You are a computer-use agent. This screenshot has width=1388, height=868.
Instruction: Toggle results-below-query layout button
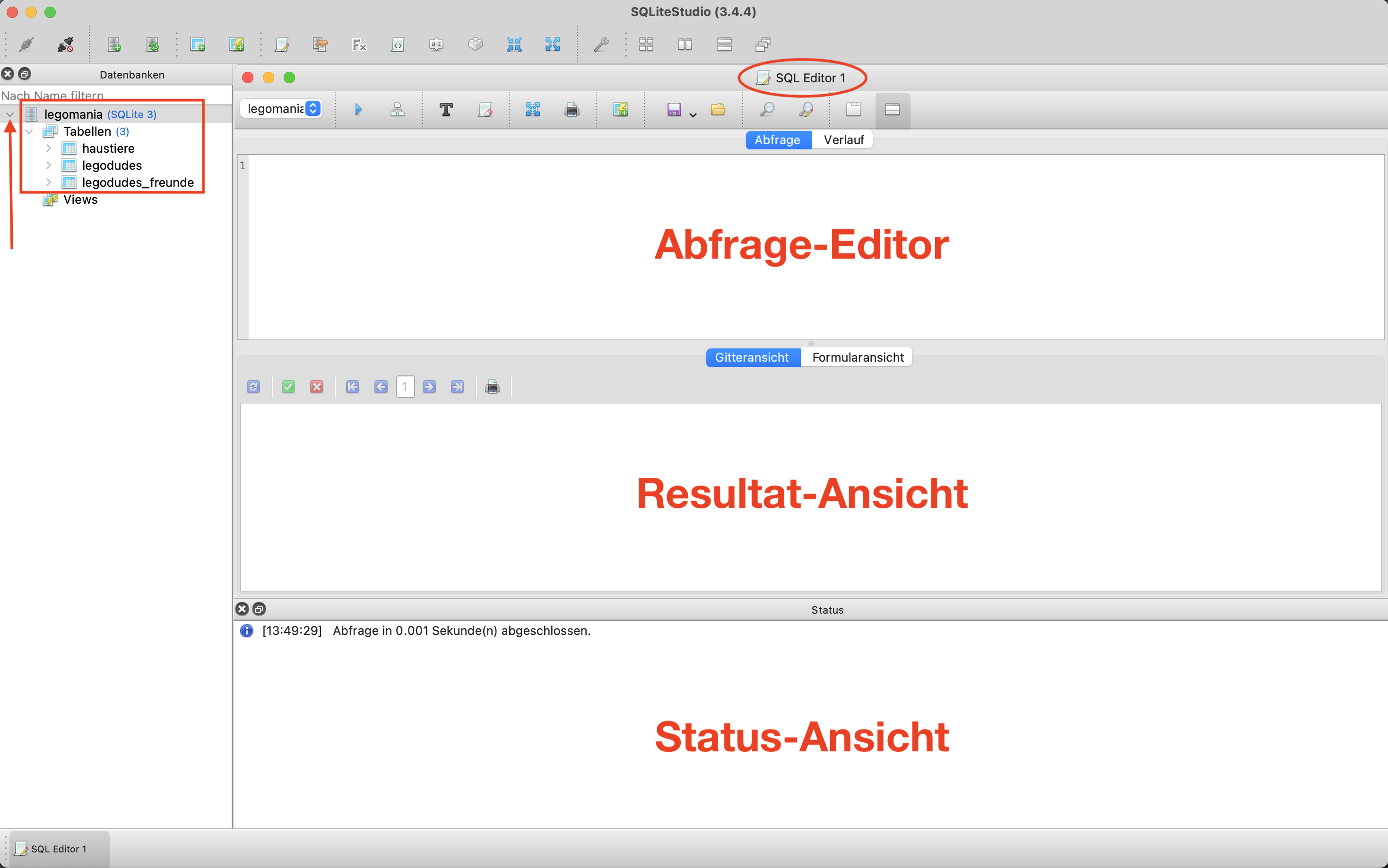click(892, 109)
